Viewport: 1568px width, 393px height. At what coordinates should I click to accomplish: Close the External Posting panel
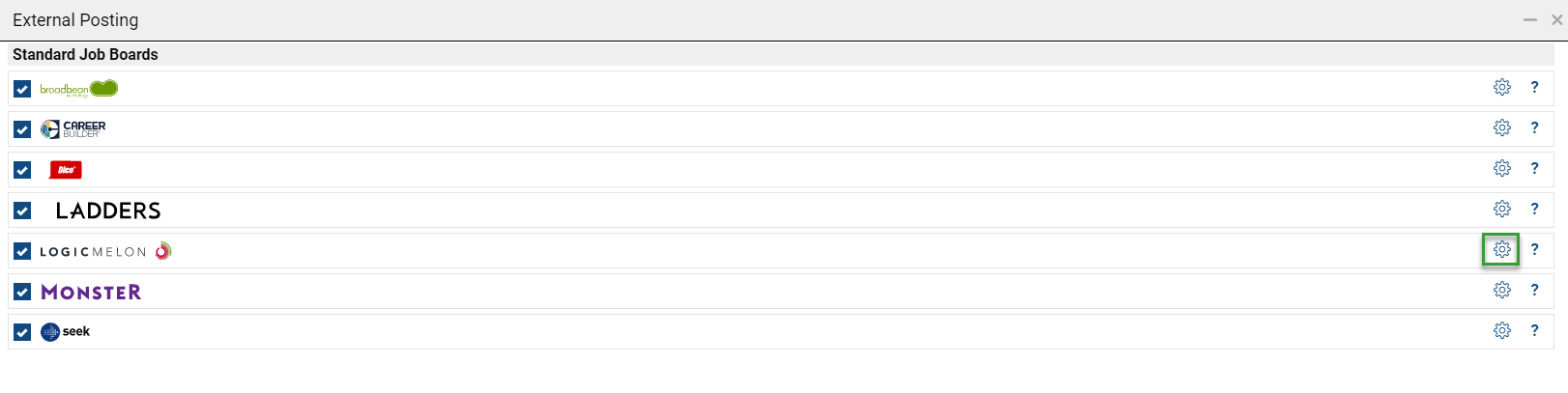[x=1557, y=19]
